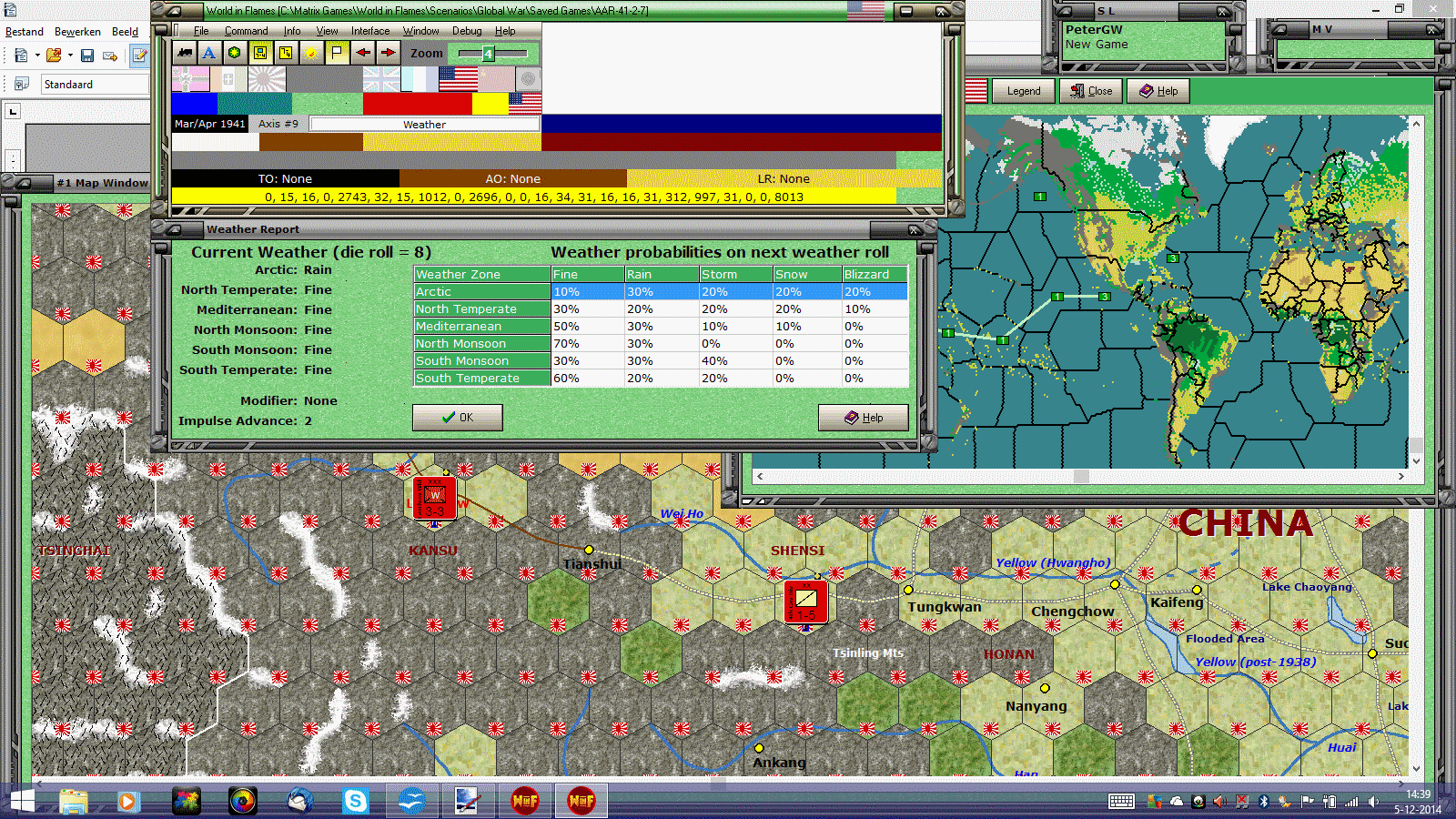
Task: Open the View menu
Action: click(328, 31)
